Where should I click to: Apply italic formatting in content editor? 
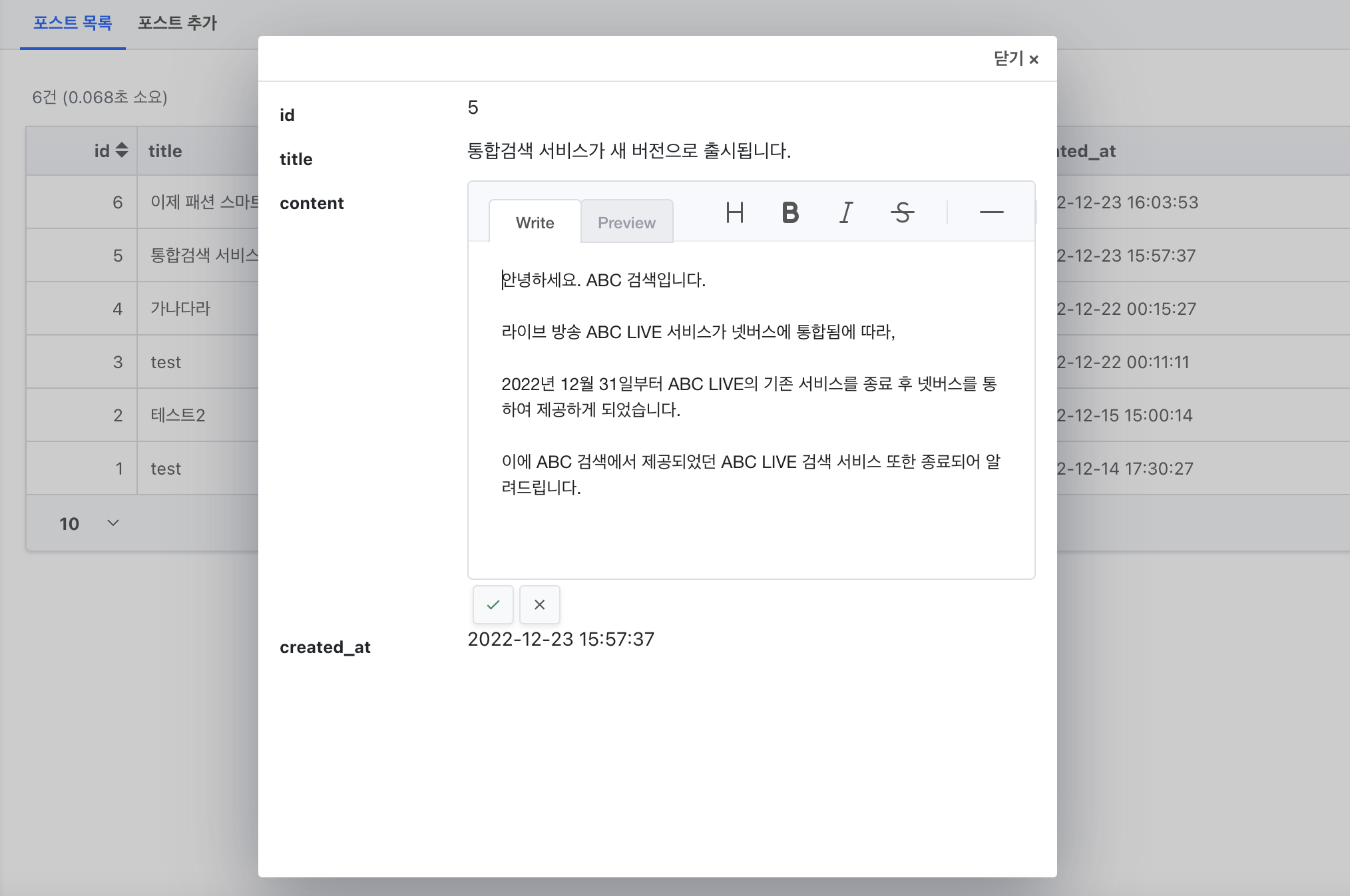click(x=846, y=212)
